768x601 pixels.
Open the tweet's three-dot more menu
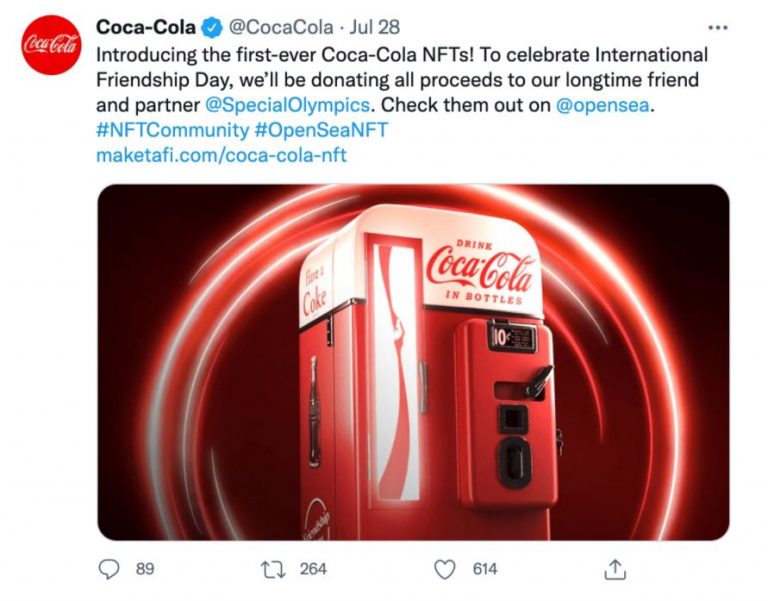click(x=718, y=27)
